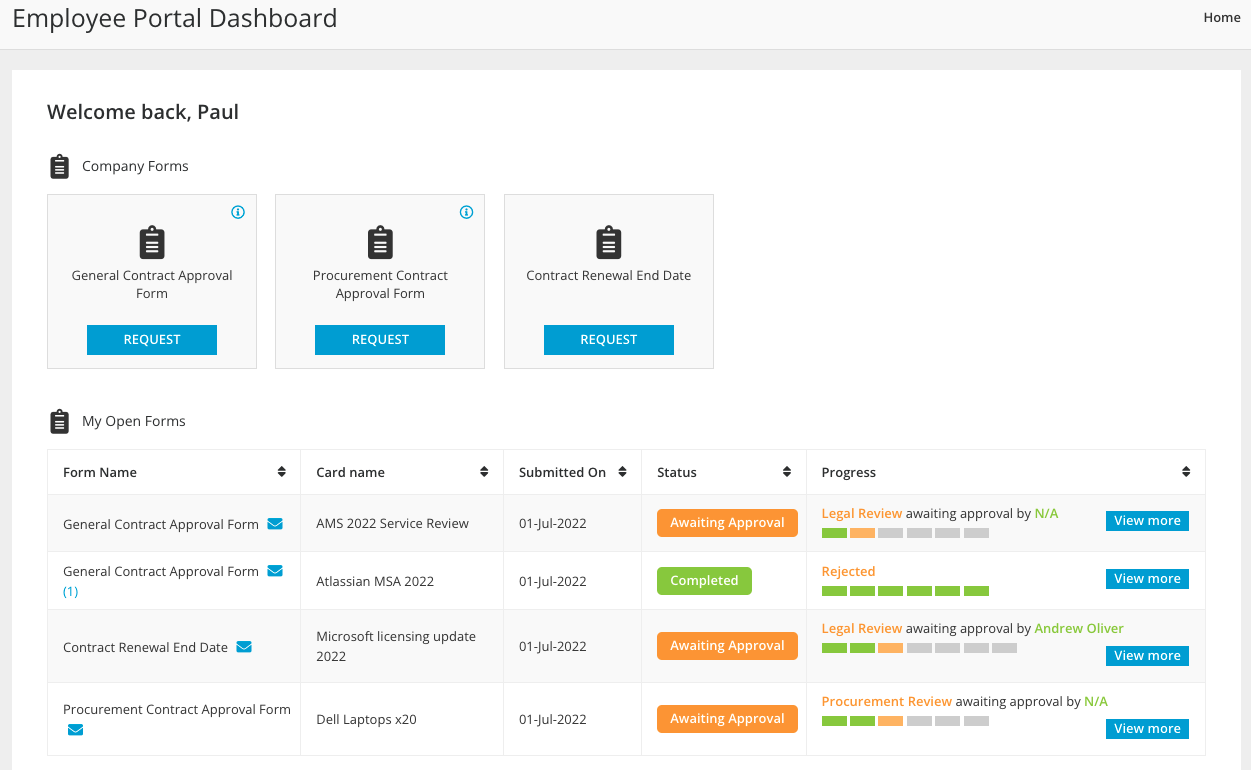Click envelope icon in Dell Laptops x20 row
The width and height of the screenshot is (1251, 770).
[x=75, y=729]
